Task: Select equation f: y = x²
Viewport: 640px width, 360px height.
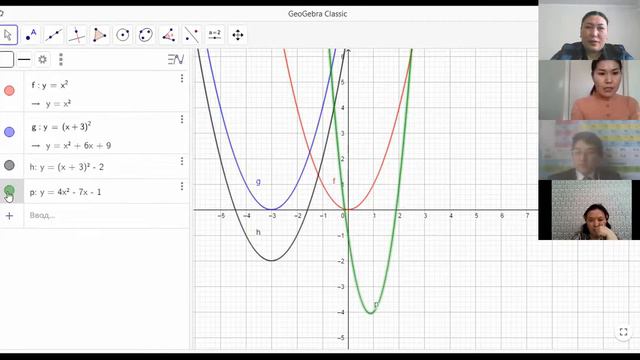Action: pyautogui.click(x=50, y=85)
